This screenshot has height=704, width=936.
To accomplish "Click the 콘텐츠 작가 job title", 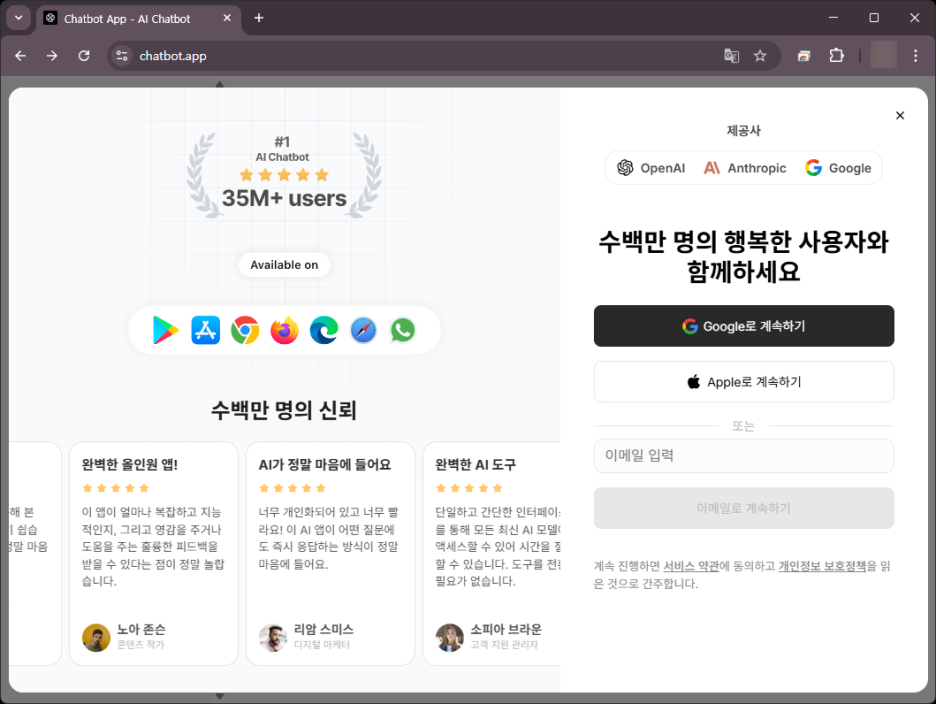I will (x=140, y=644).
